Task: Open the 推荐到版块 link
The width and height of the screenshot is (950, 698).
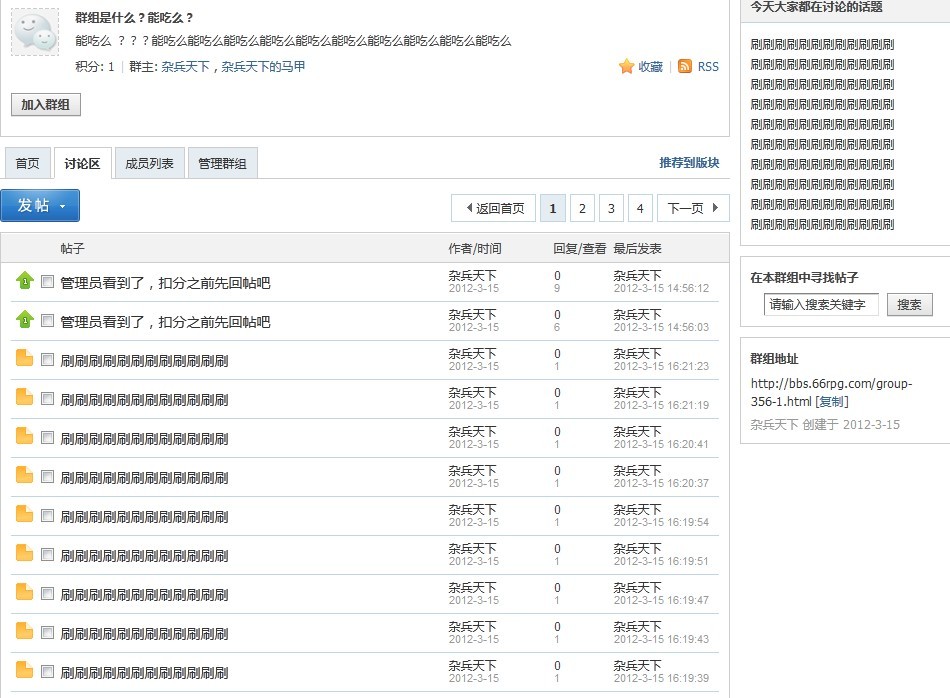Action: pos(689,162)
